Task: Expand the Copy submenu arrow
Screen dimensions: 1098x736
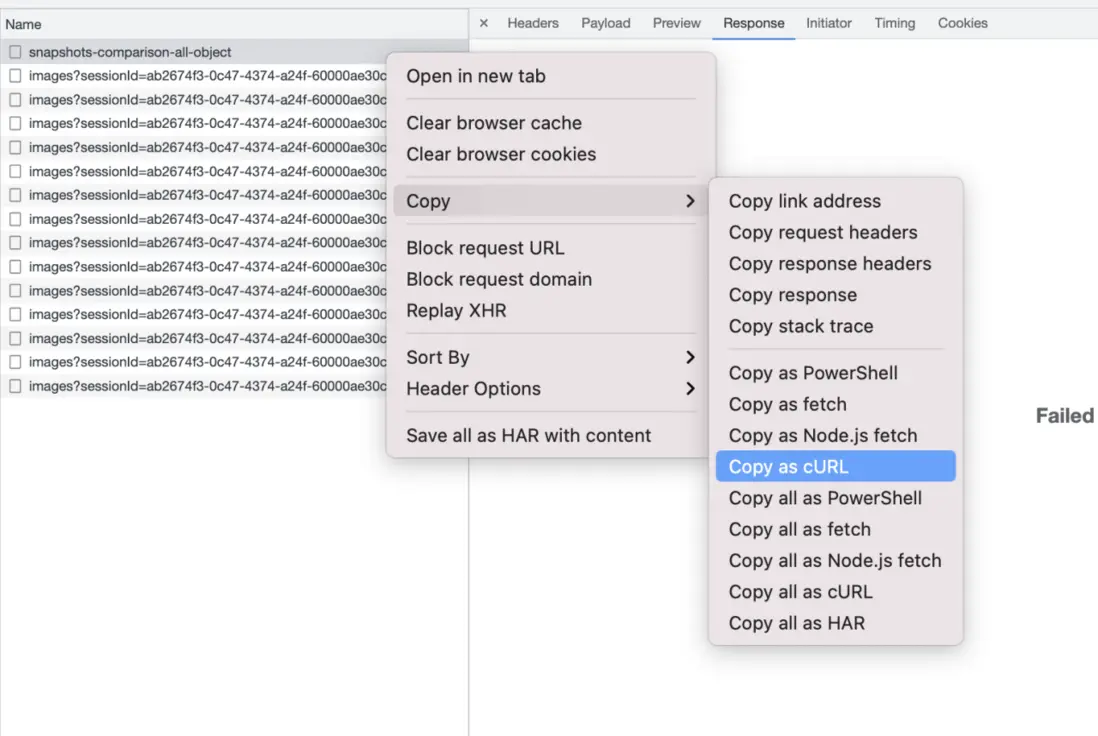Action: click(x=690, y=201)
